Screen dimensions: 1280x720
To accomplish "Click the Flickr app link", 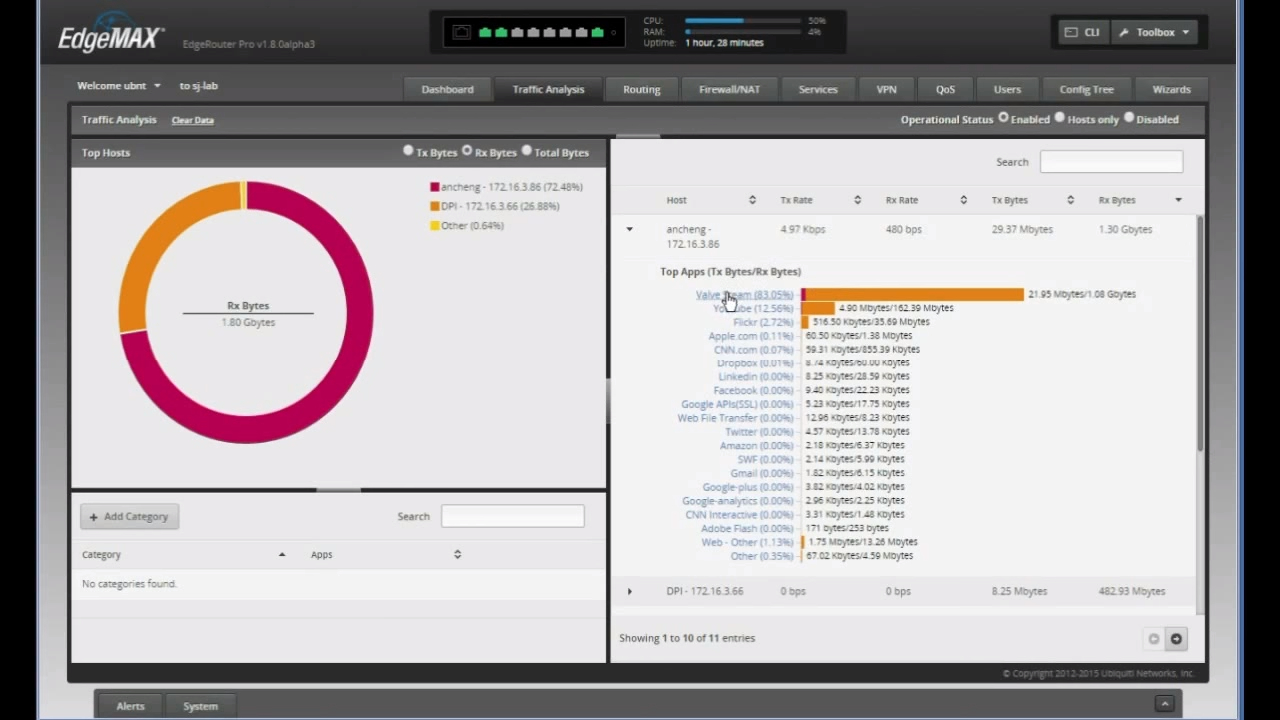I will [x=763, y=323].
